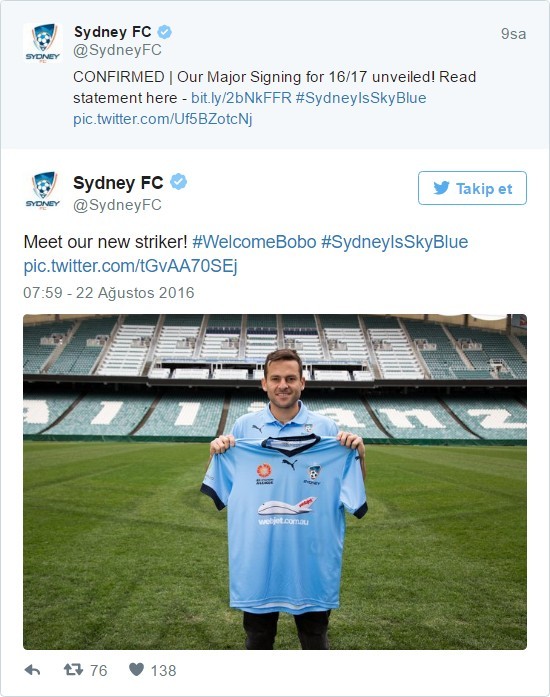This screenshot has height=697, width=550.
Task: Click the retweet icon
Action: point(73,669)
